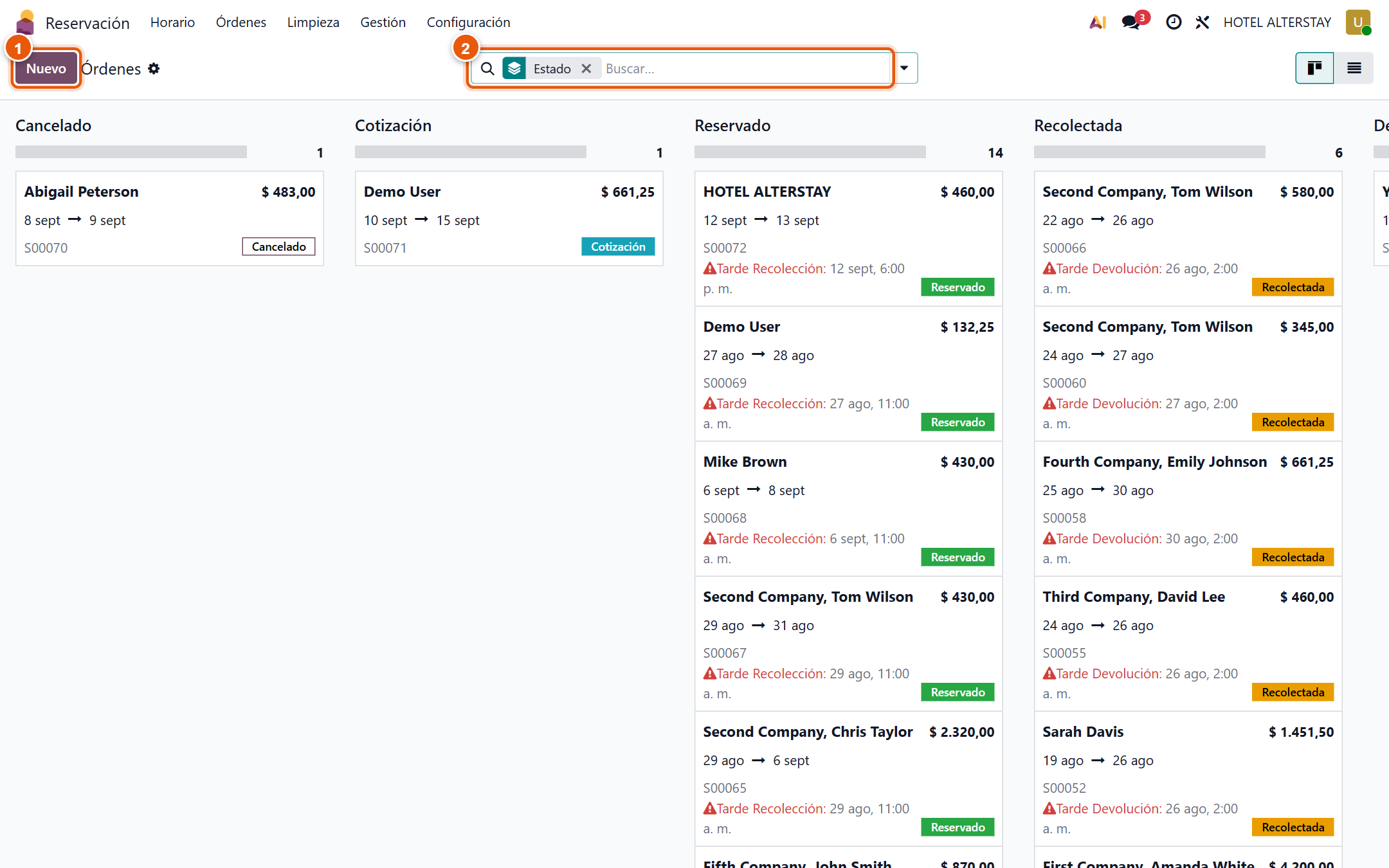Click the Reservación app logo
The image size is (1389, 868).
[x=25, y=23]
